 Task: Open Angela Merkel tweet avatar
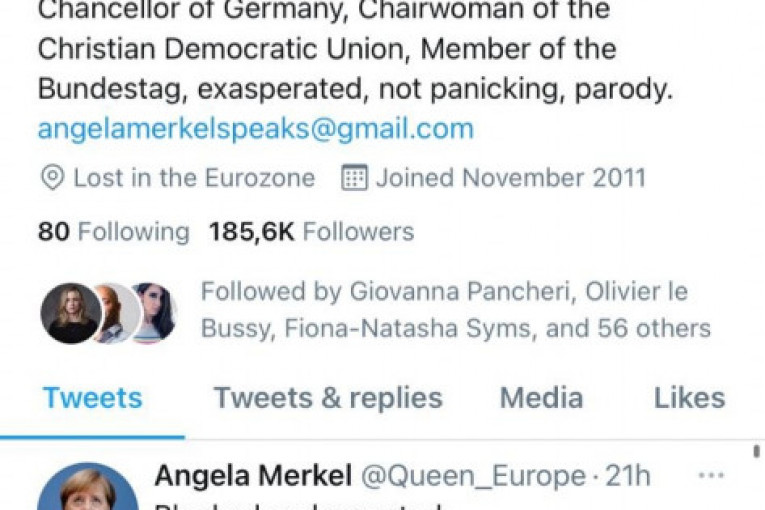click(x=88, y=486)
